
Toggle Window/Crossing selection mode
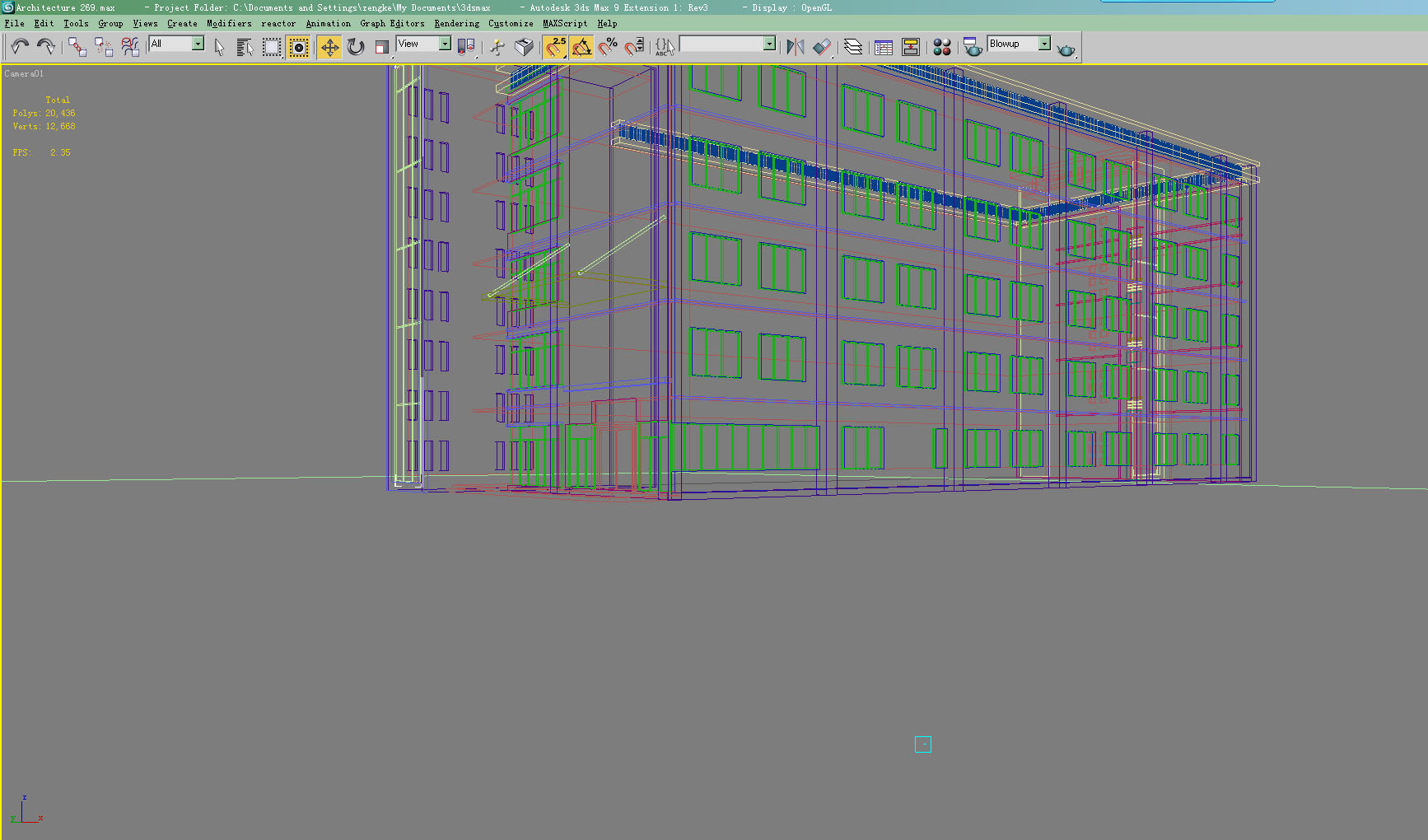pos(298,47)
